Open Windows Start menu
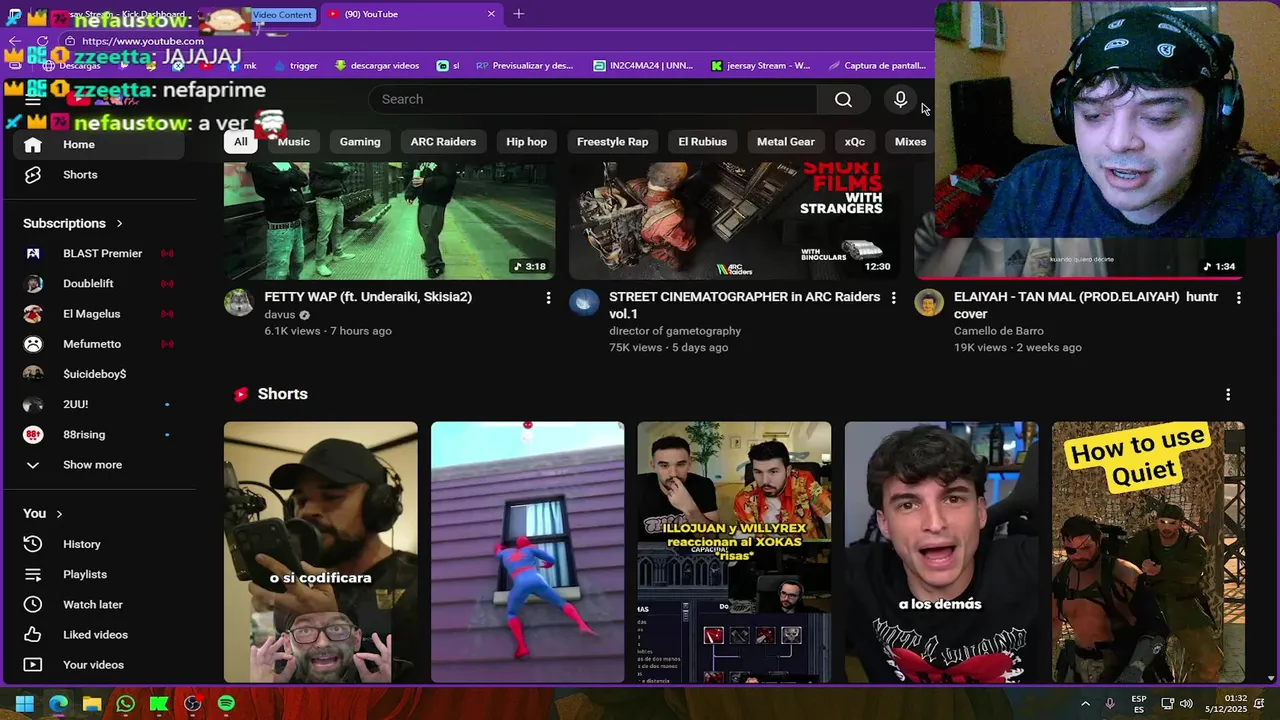1280x720 pixels. point(25,704)
